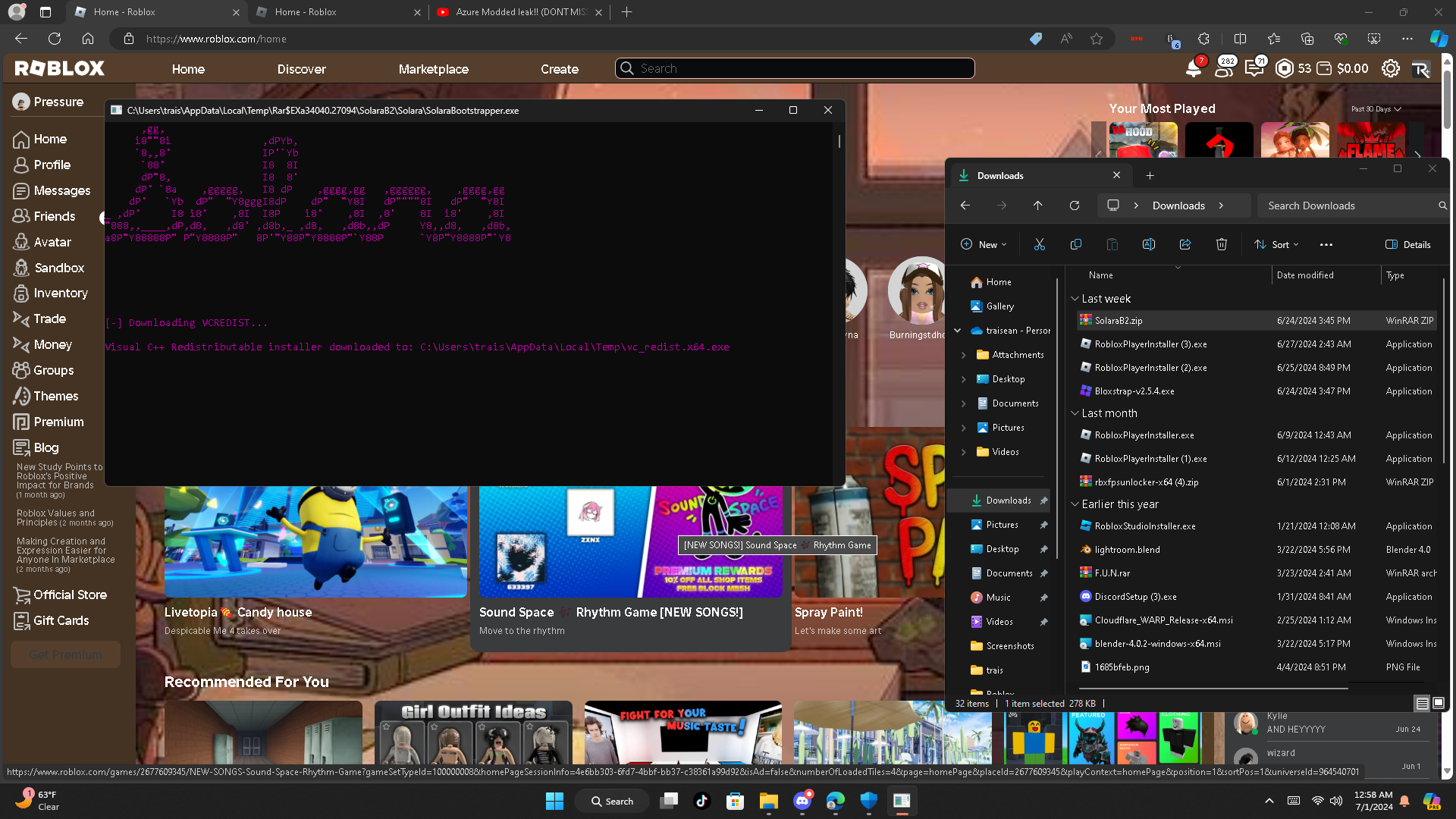Click the Get Premium button
This screenshot has height=819, width=1456.
pyautogui.click(x=66, y=654)
